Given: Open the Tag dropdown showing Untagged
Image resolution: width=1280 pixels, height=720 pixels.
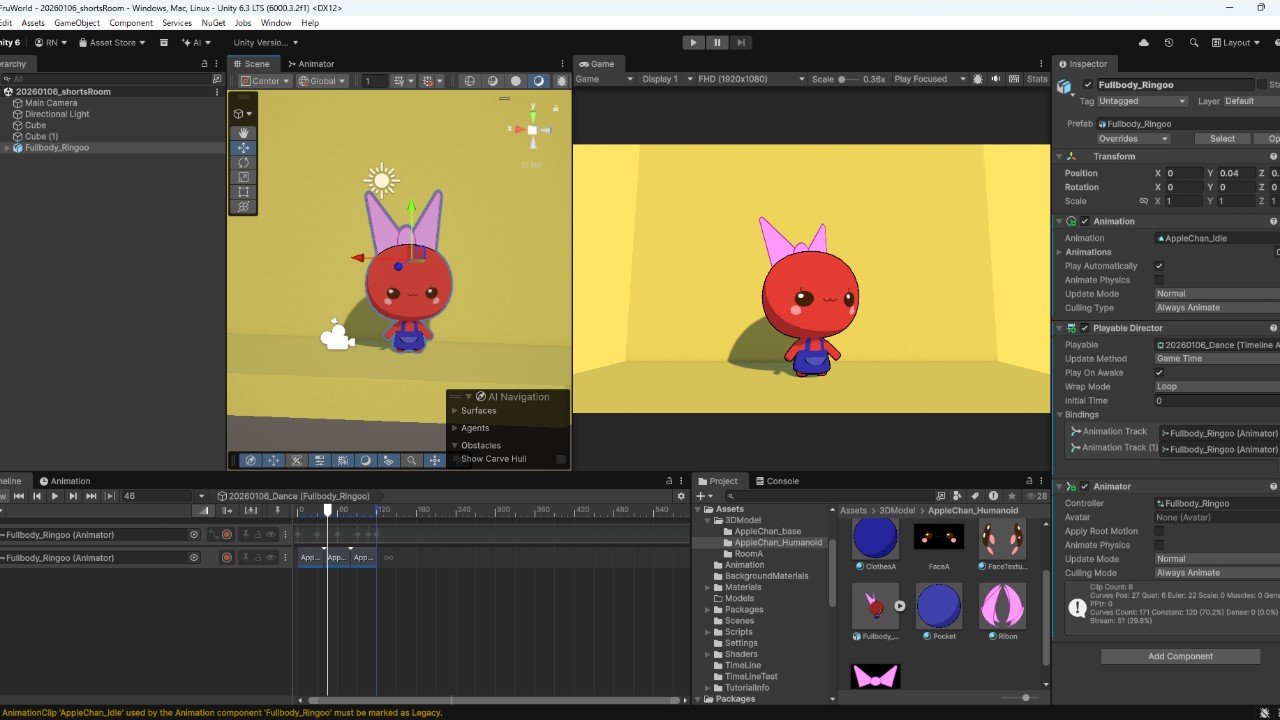Looking at the screenshot, I should (x=1142, y=101).
